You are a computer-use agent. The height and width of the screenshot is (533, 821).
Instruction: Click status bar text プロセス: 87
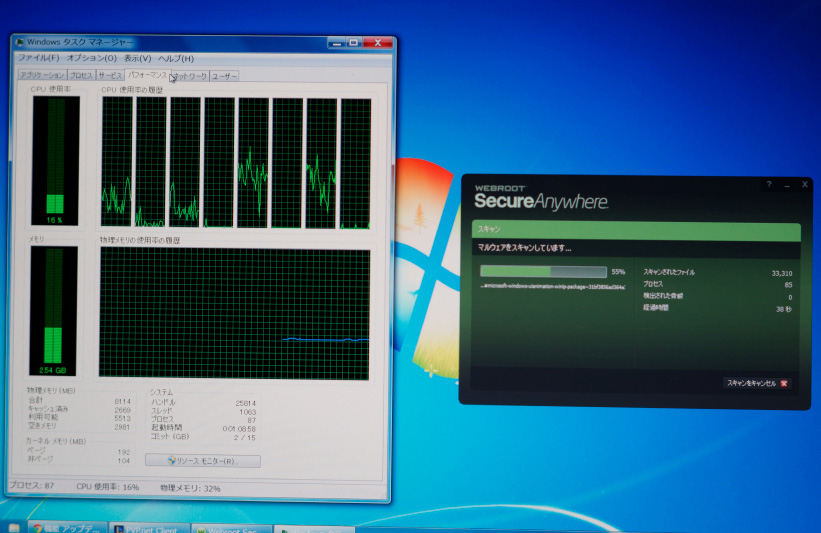[32, 485]
